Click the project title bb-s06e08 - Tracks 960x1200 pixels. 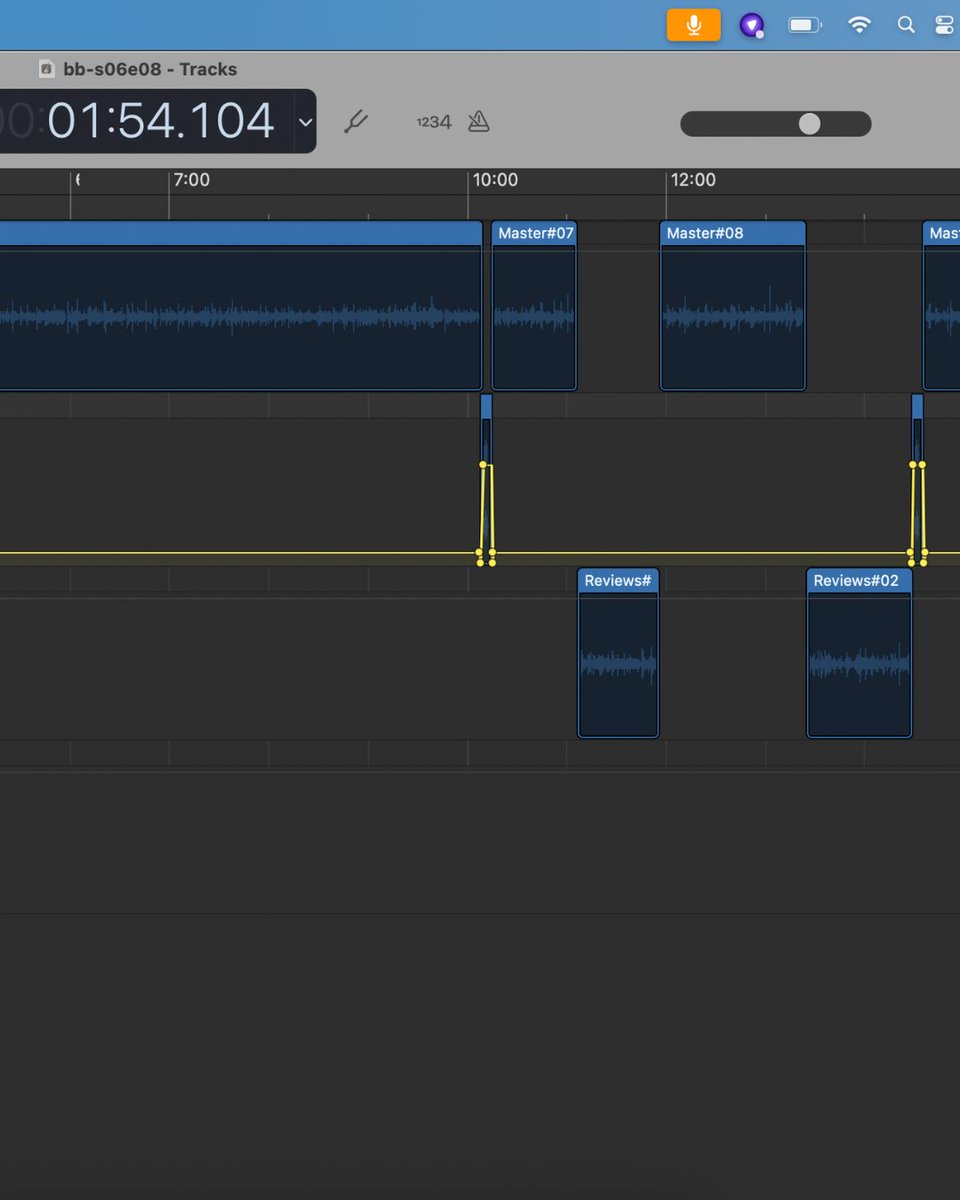pyautogui.click(x=150, y=69)
